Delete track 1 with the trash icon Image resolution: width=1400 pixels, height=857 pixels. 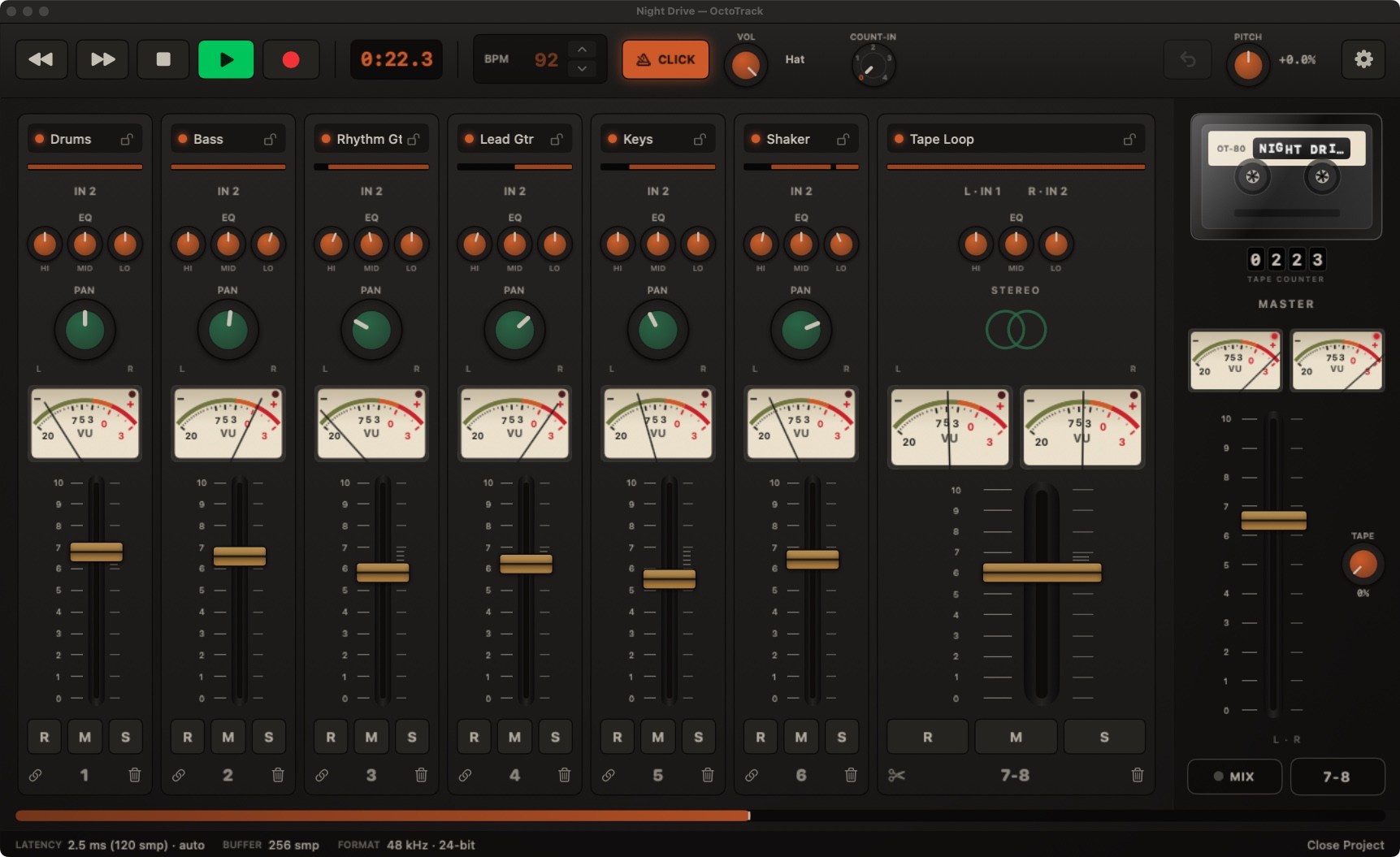(135, 775)
